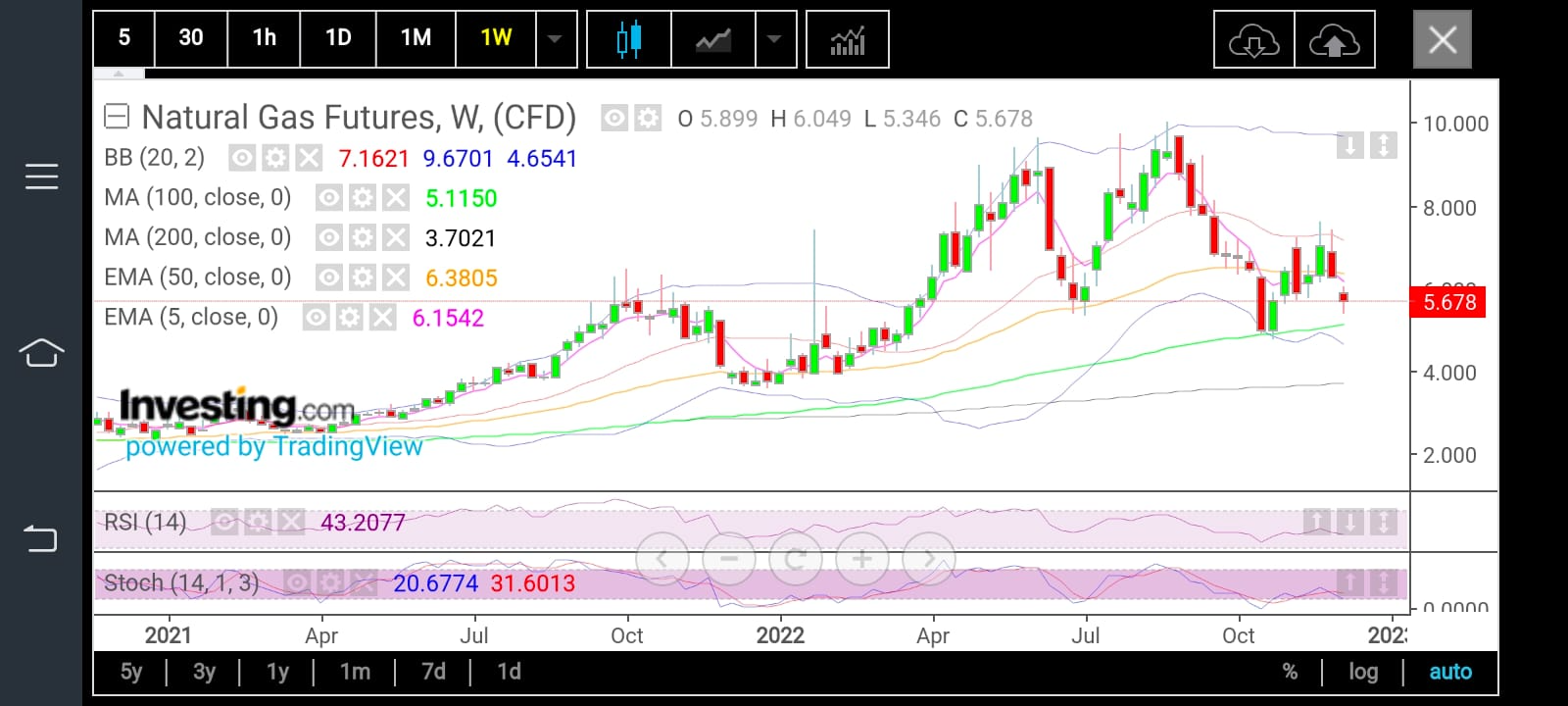This screenshot has width=1568, height=706.
Task: Click the download from cloud icon
Action: [1254, 39]
